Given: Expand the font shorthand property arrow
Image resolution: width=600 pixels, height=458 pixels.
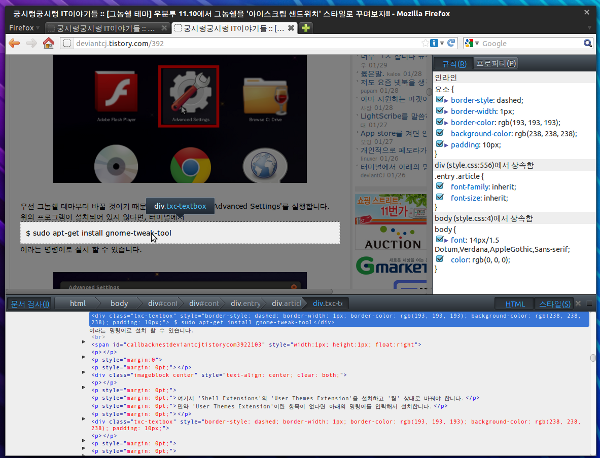Looking at the screenshot, I should tap(446, 241).
